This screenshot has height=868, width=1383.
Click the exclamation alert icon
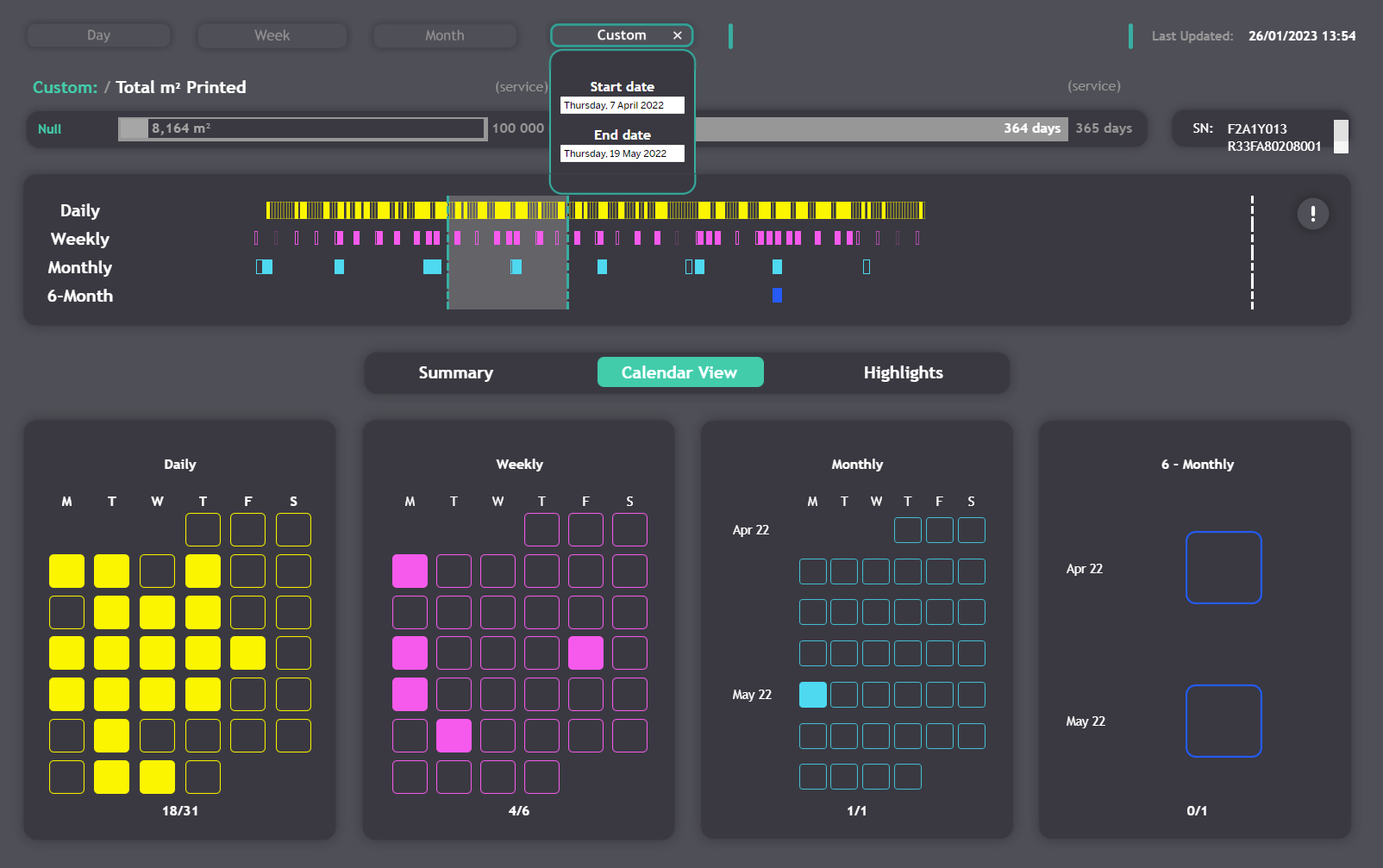coord(1312,214)
